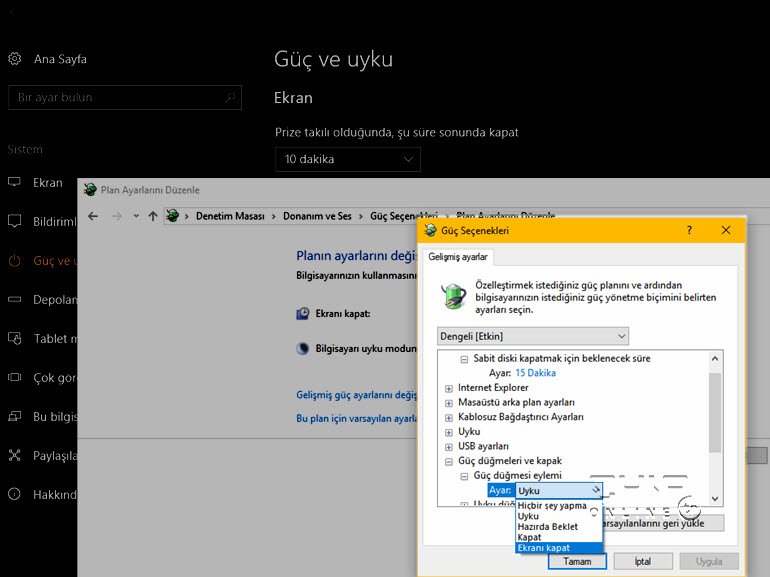Click the Tamam button

pos(577,561)
